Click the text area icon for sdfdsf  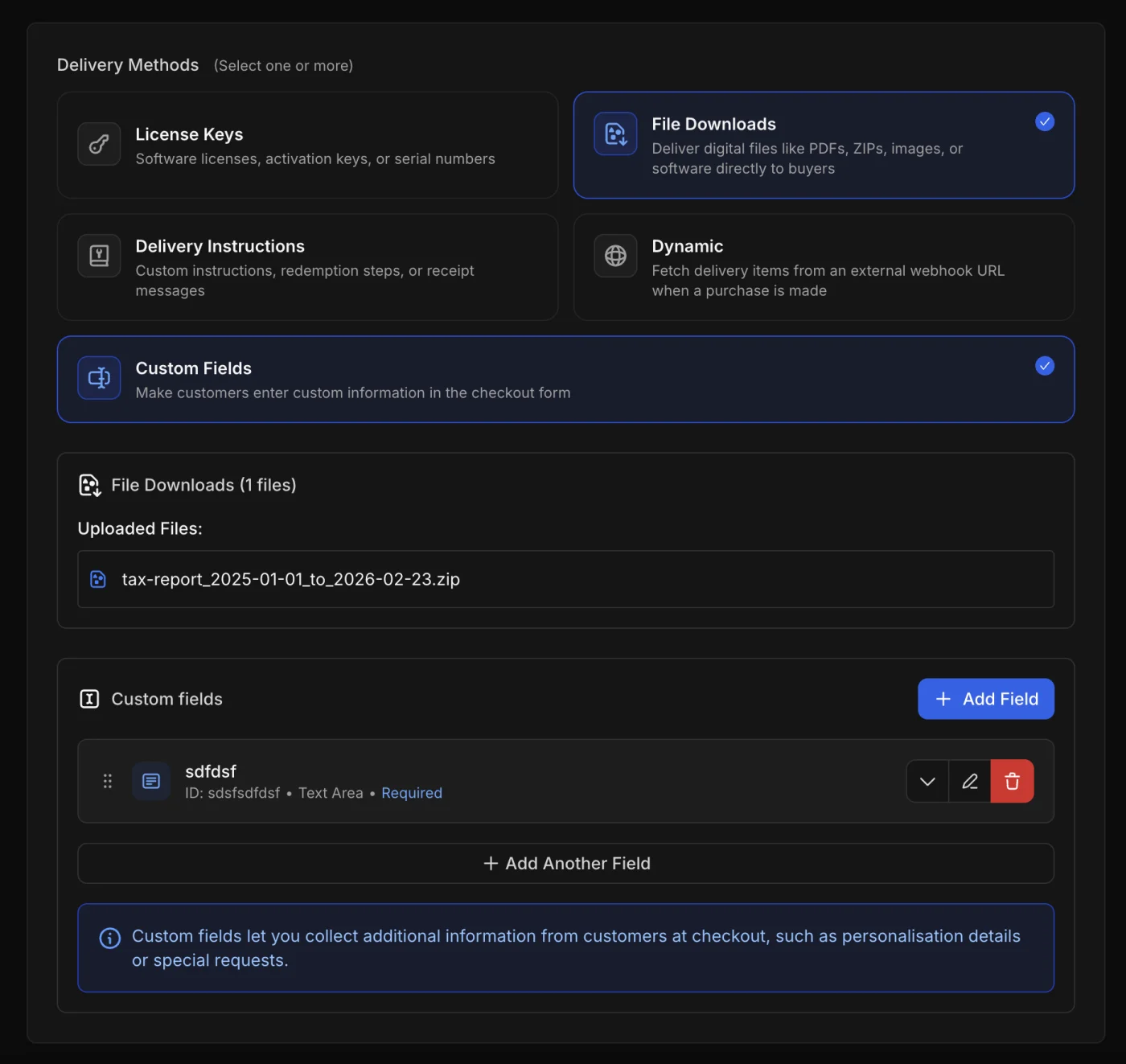pos(151,781)
